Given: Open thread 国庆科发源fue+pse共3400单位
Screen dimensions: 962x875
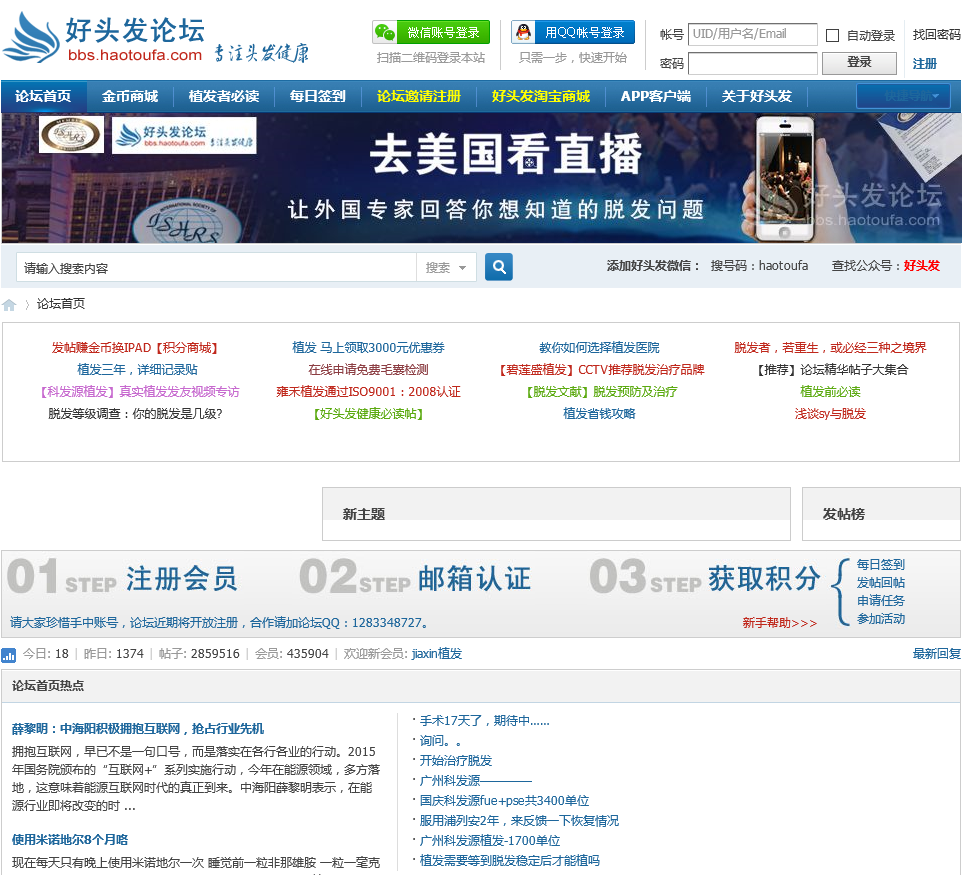Looking at the screenshot, I should (x=504, y=800).
